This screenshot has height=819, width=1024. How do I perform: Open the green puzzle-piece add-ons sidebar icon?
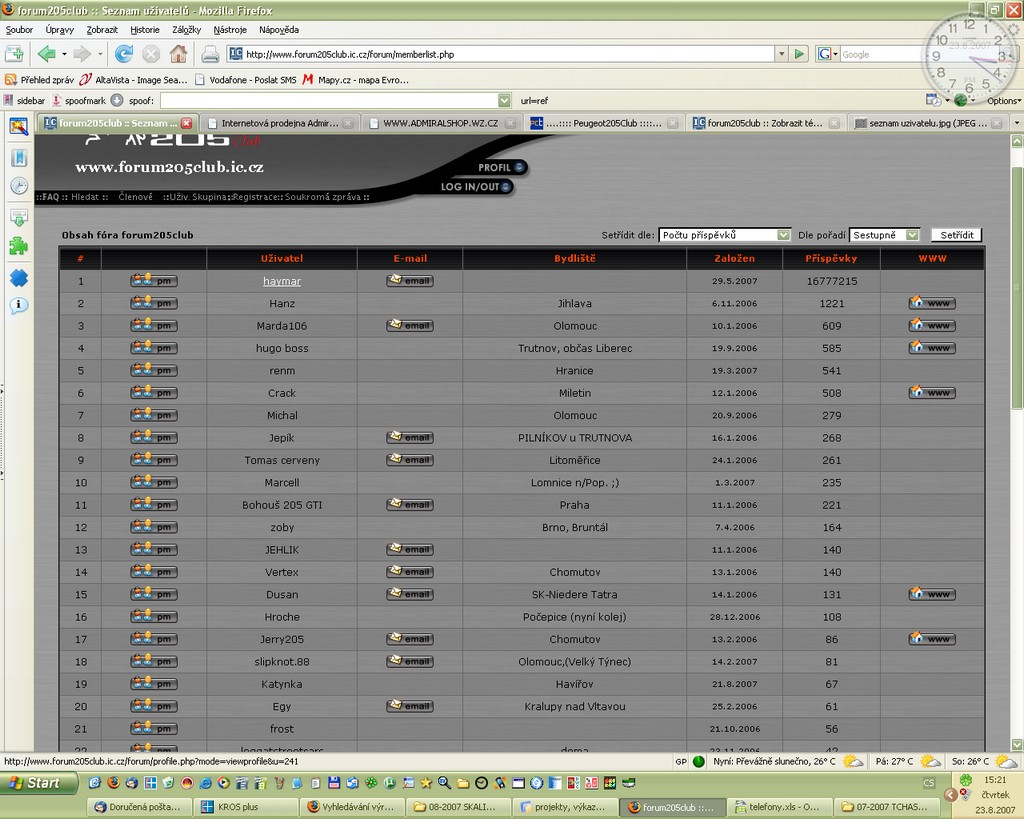[x=18, y=246]
